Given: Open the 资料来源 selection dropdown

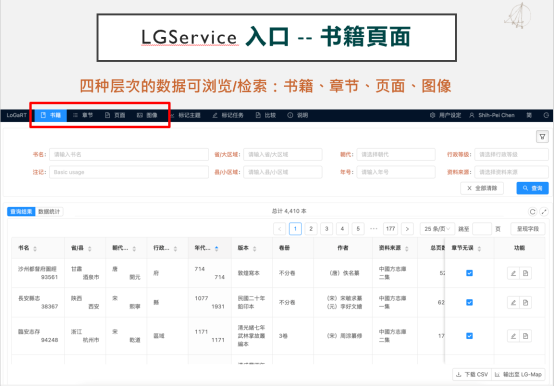Looking at the screenshot, I should pos(511,172).
